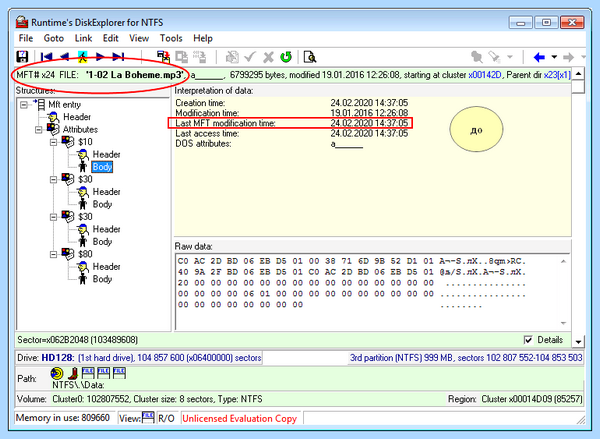Click the walking man Goto icon
This screenshot has height=439, width=600.
click(82, 57)
